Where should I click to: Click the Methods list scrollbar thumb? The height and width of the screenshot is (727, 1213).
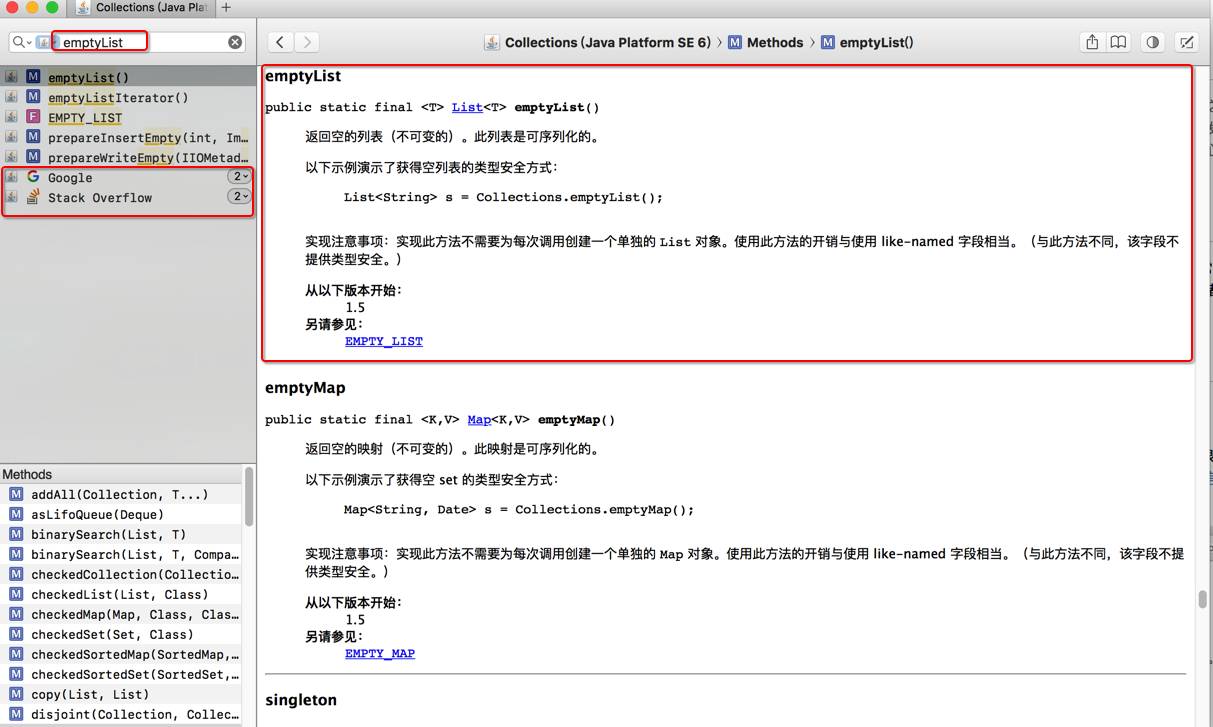pos(249,496)
